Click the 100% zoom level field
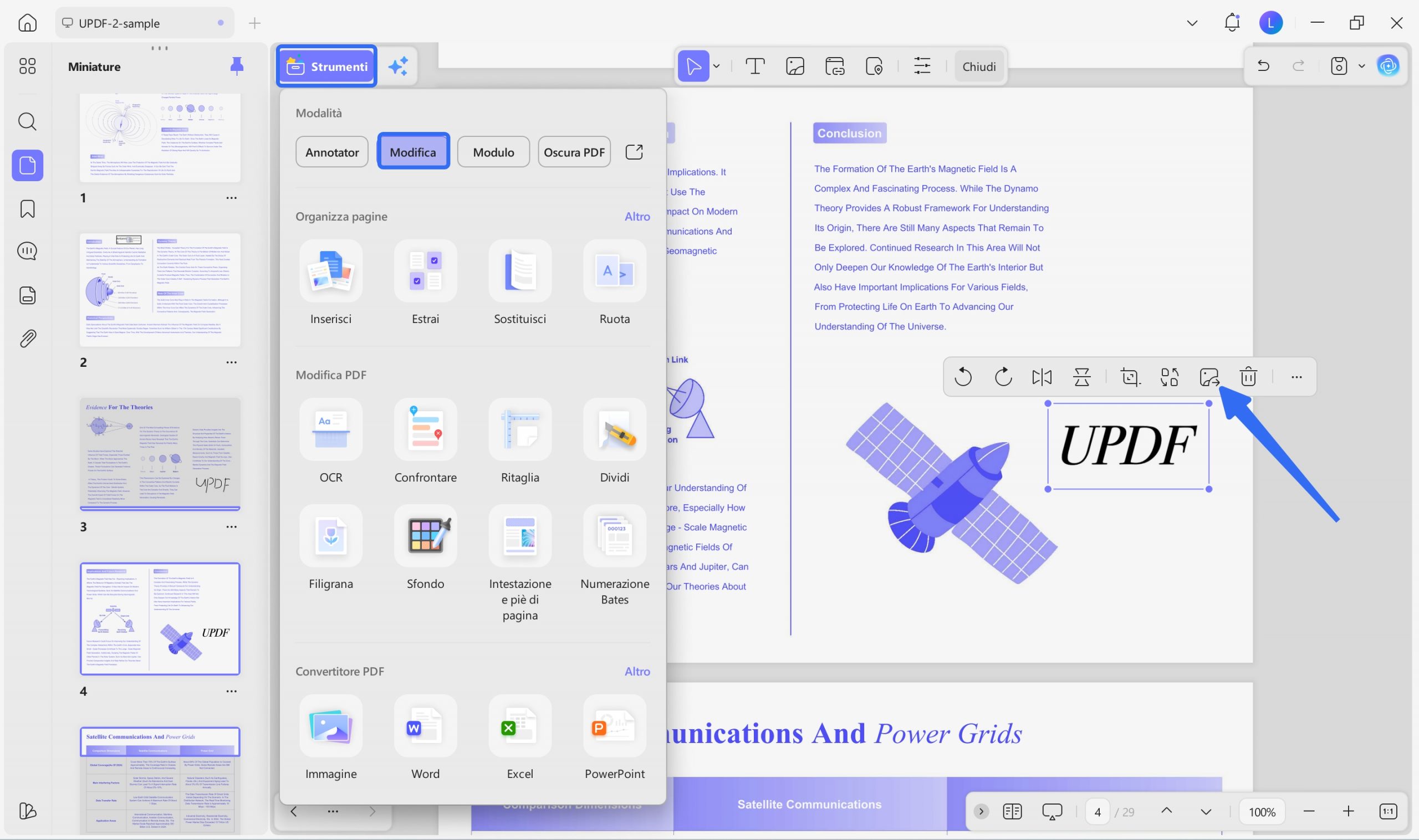The height and width of the screenshot is (840, 1419). pyautogui.click(x=1262, y=811)
